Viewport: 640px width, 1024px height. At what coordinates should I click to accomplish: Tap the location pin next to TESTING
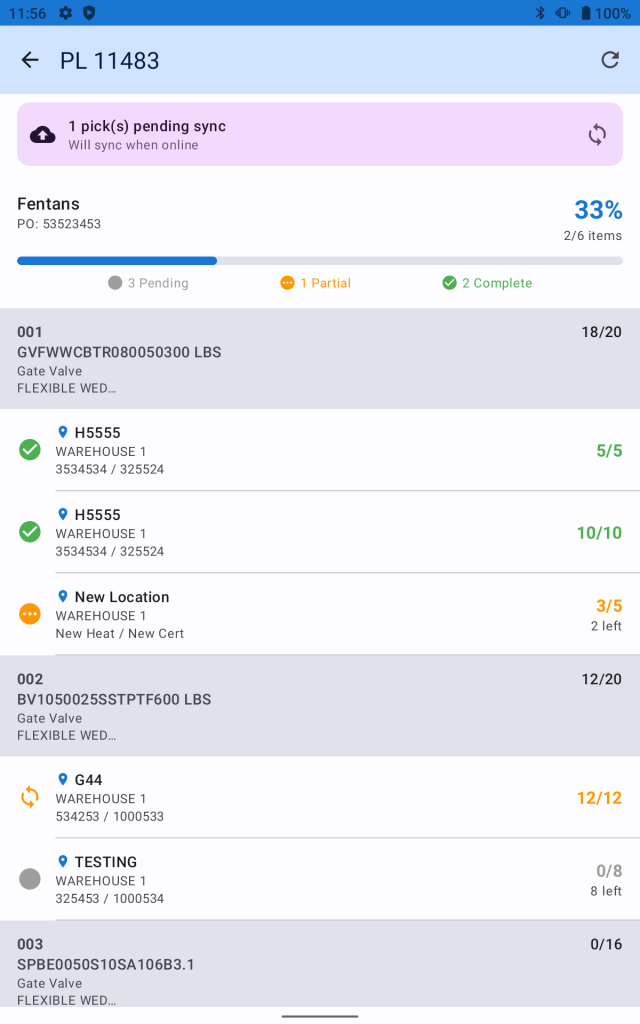(x=63, y=861)
